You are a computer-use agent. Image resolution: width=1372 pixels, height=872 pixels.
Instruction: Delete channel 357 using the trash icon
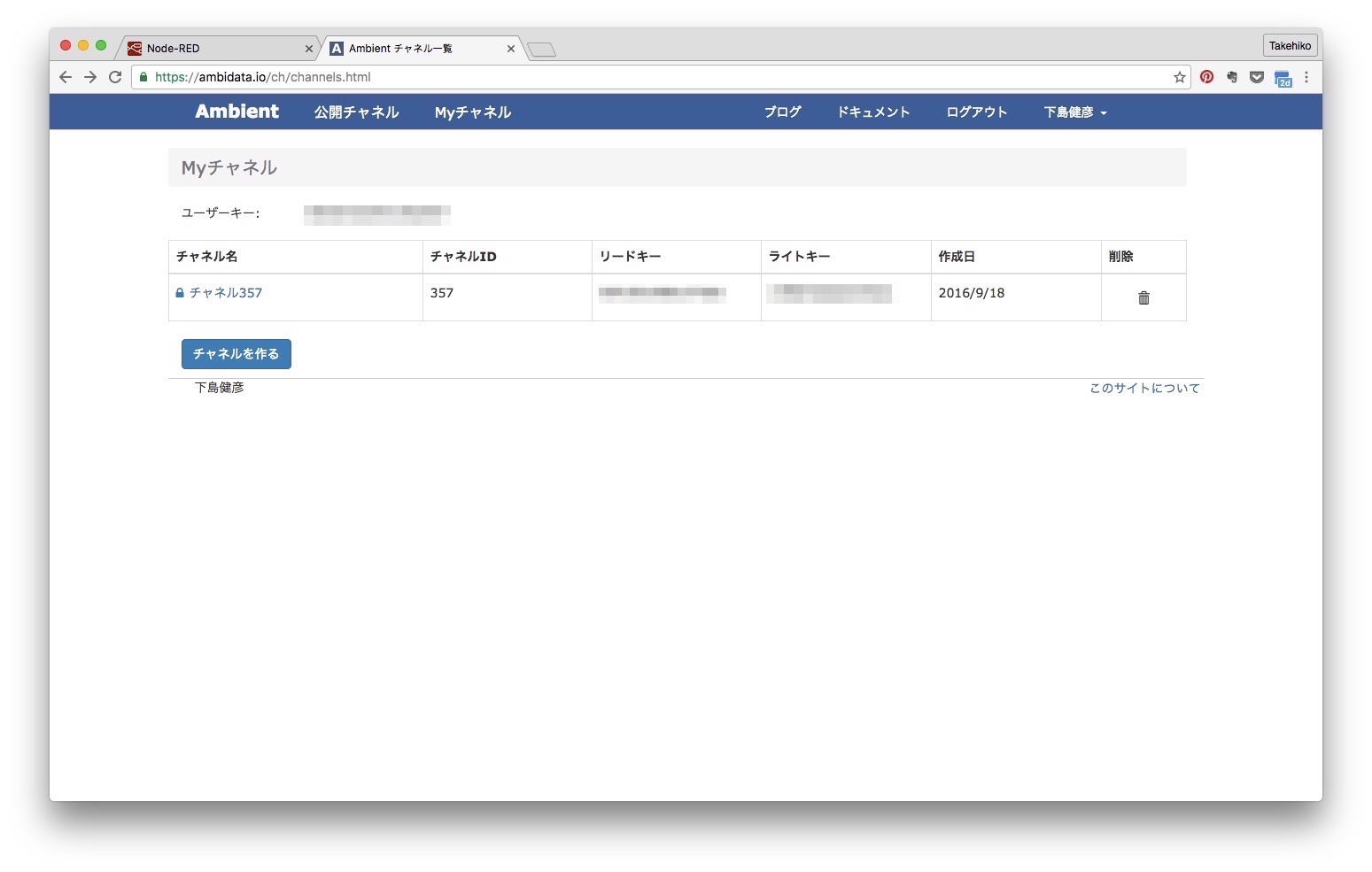tap(1143, 297)
